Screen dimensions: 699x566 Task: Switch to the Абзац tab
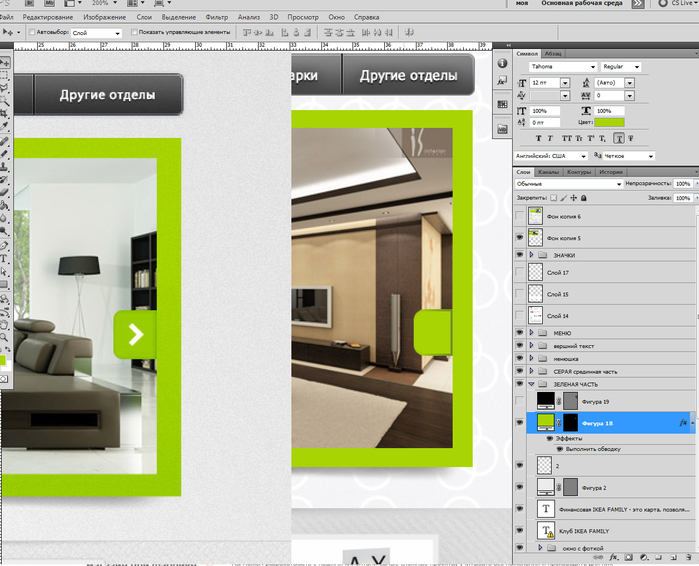(553, 53)
